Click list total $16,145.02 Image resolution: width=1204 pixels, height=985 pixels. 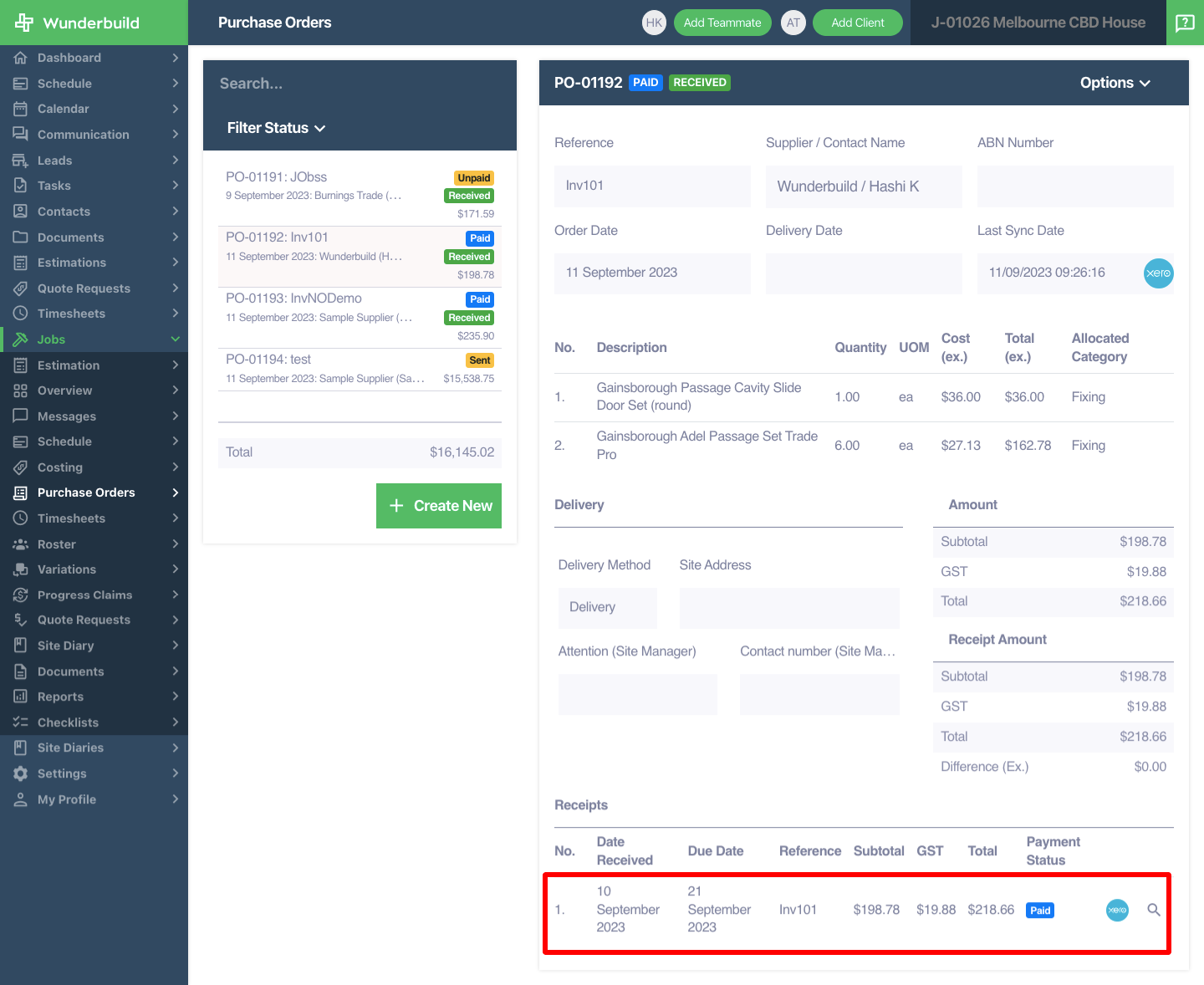462,452
